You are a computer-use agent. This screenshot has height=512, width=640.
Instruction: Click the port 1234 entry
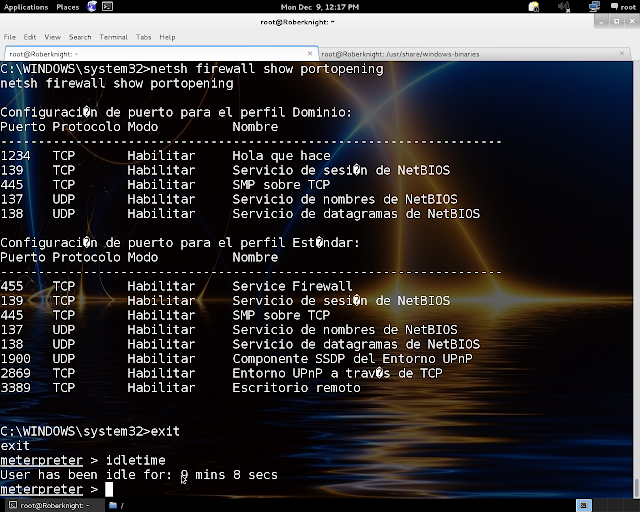click(15, 156)
